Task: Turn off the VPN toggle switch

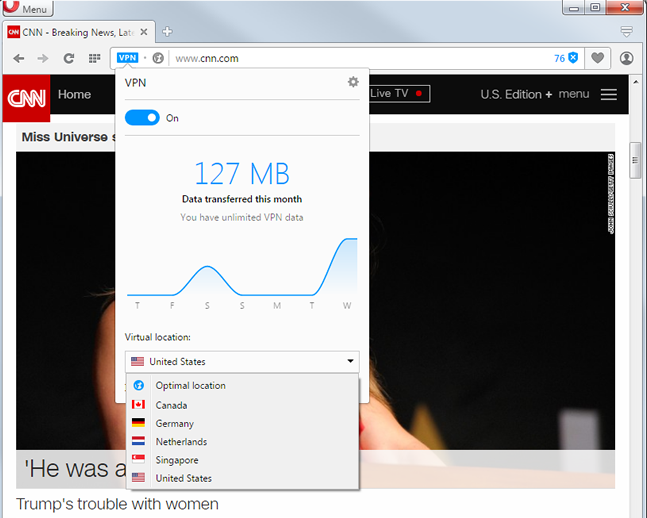Action: (x=142, y=118)
